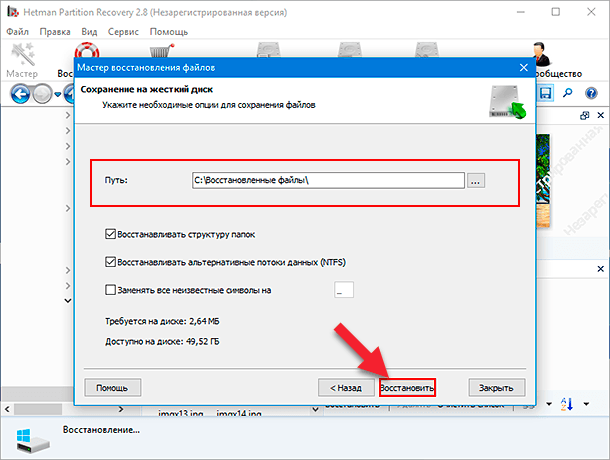
Task: Select 'Требуется на диске: 2,64 МБ' text
Action: (162, 321)
